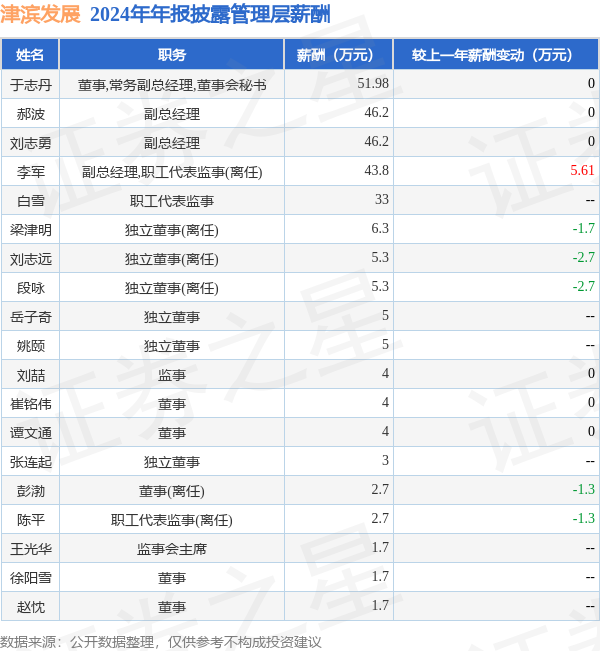Image resolution: width=600 pixels, height=651 pixels.
Task: Click the red change value 5.61
Action: (582, 170)
